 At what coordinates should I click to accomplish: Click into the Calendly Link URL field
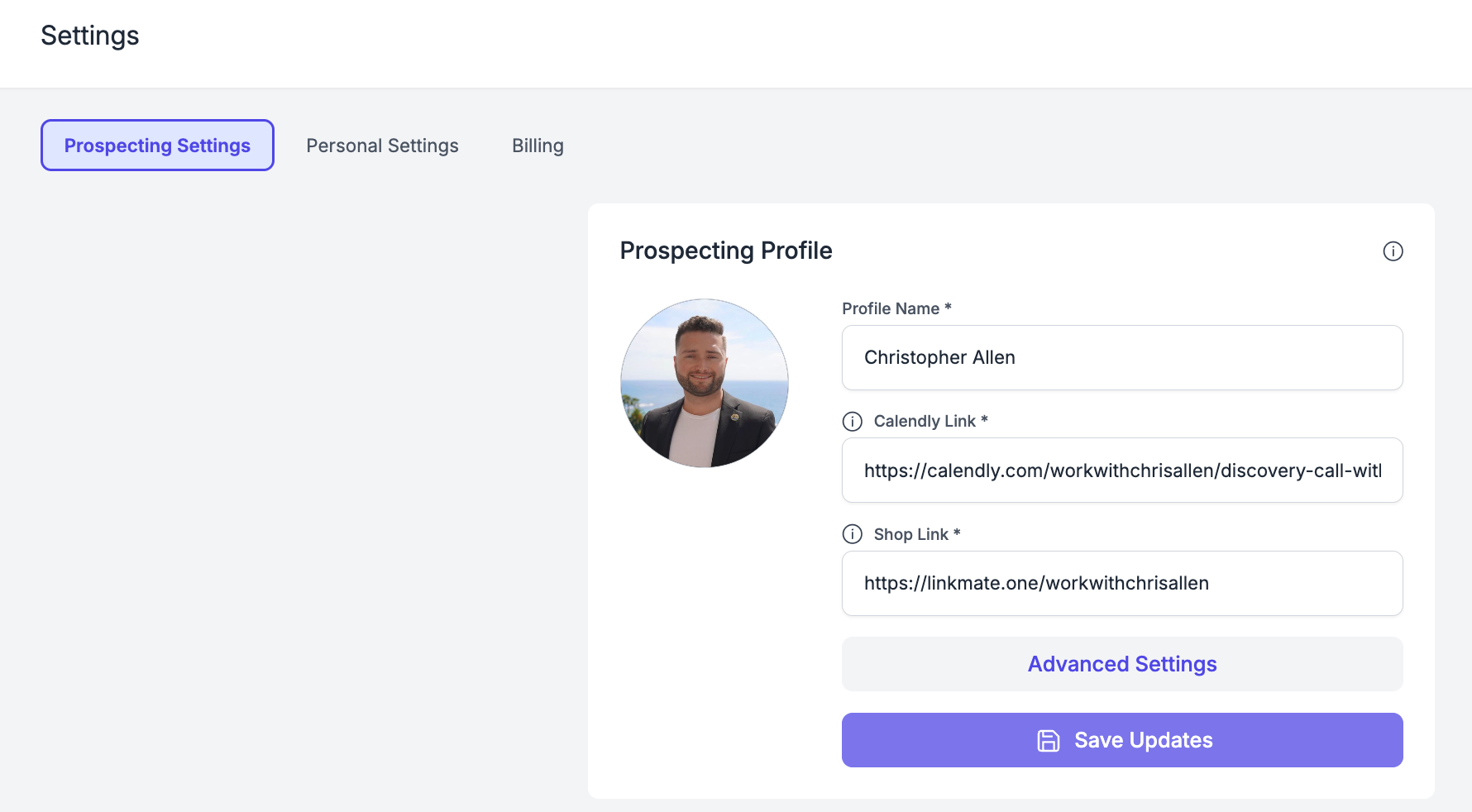tap(1122, 470)
